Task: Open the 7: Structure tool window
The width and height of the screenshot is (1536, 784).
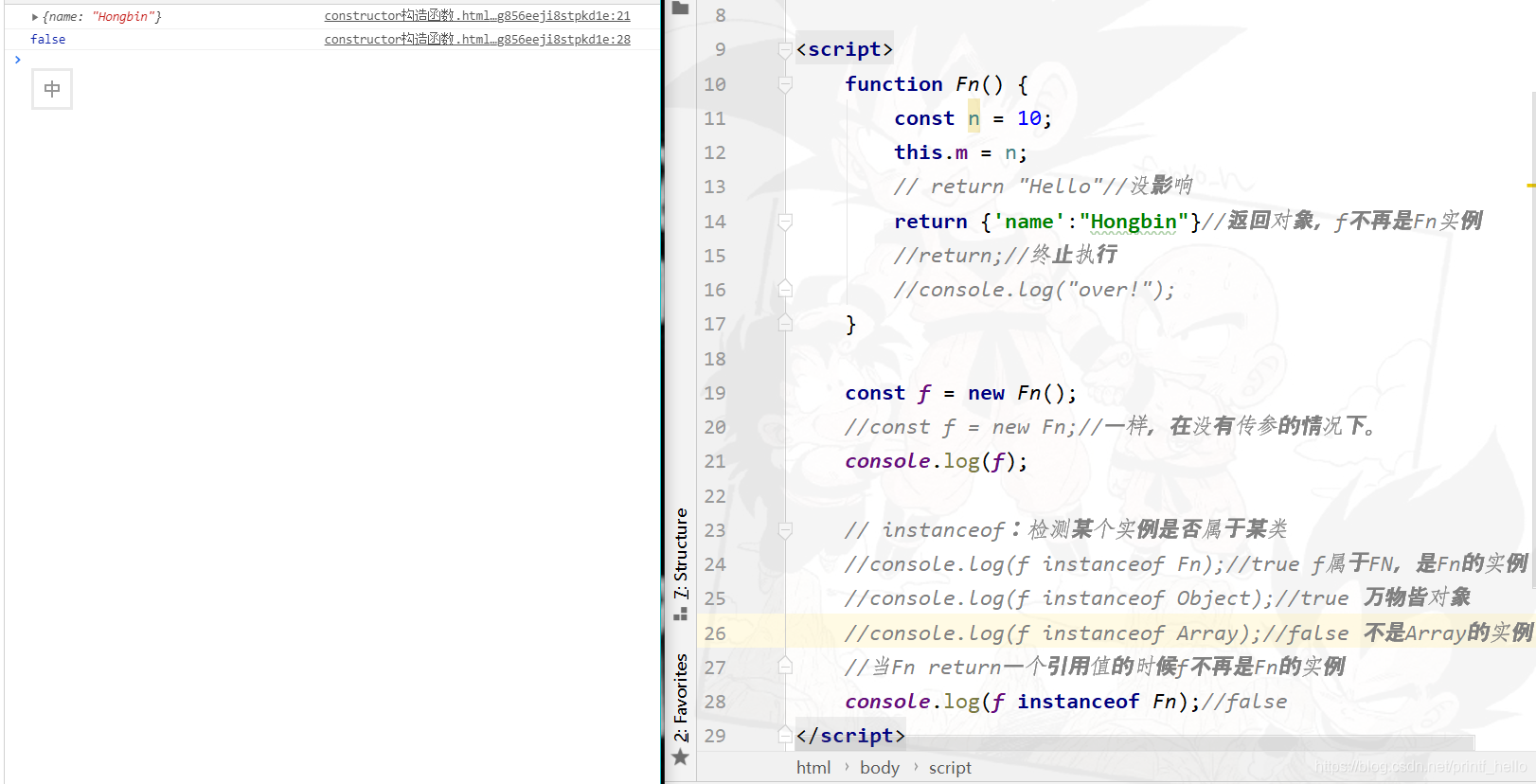Action: [x=680, y=553]
